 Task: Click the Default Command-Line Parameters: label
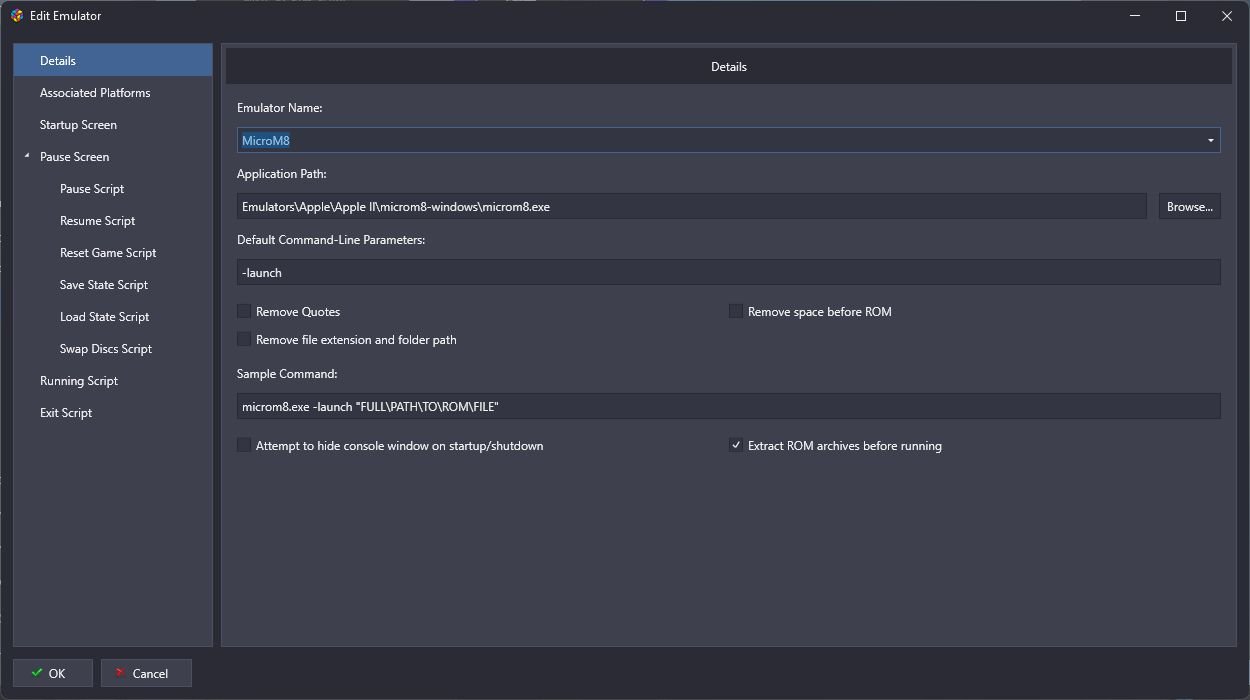[x=331, y=240]
